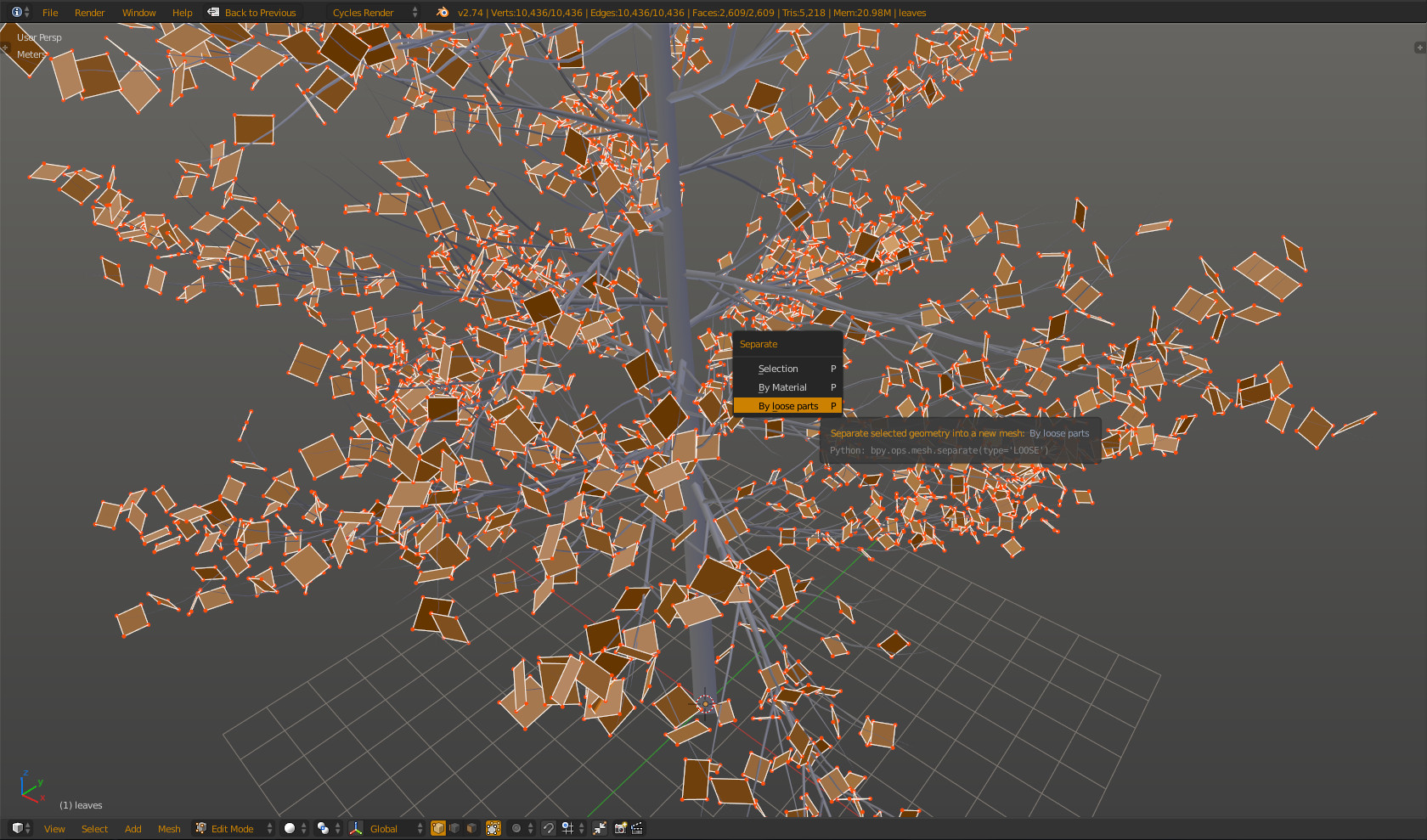Screen dimensions: 1427x840
Task: Click the Faces:2,609/2,609 statistic
Action: point(733,13)
